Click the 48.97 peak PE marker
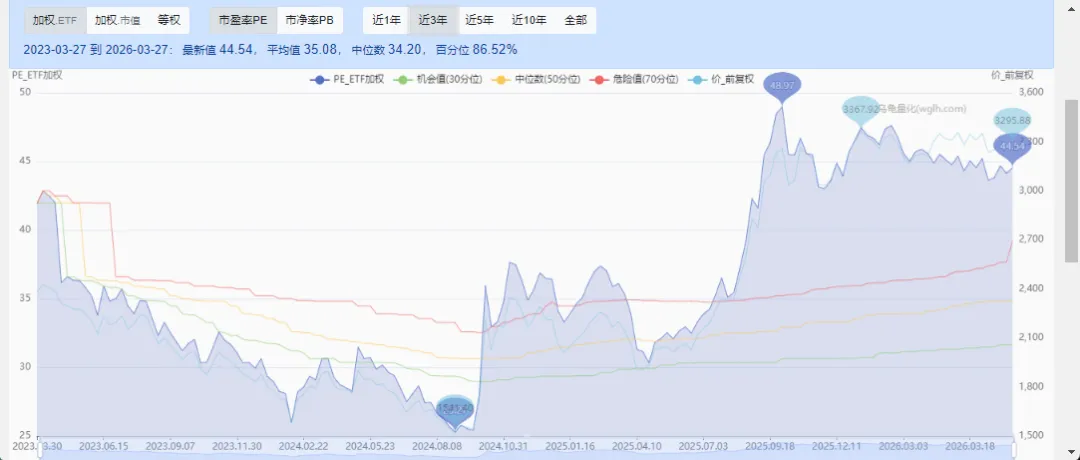 coord(782,85)
